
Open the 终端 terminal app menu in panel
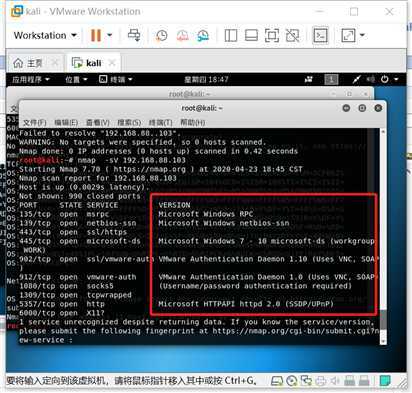pyautogui.click(x=116, y=79)
